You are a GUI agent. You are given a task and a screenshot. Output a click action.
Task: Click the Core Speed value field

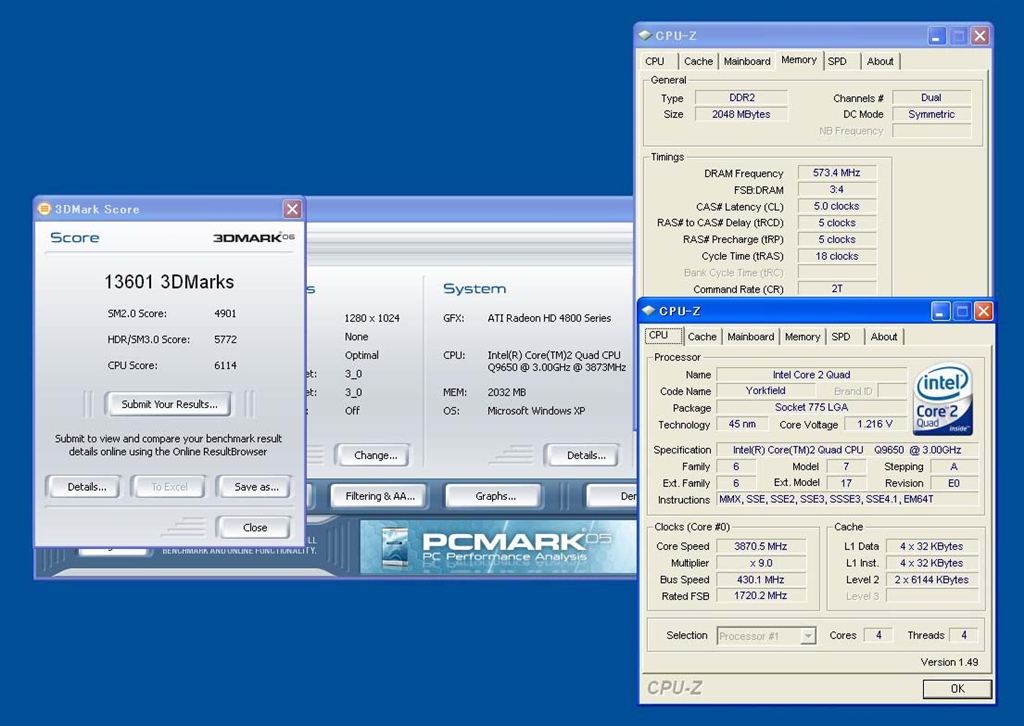[763, 547]
